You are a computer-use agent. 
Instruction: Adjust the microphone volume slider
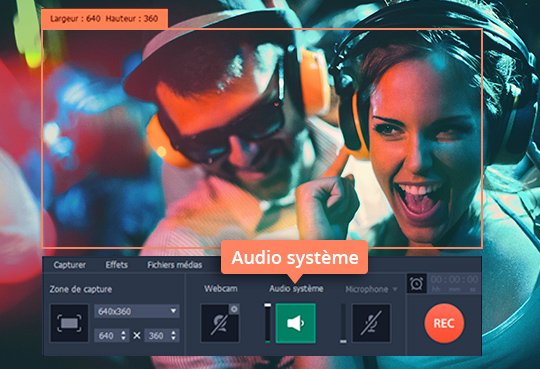343,323
